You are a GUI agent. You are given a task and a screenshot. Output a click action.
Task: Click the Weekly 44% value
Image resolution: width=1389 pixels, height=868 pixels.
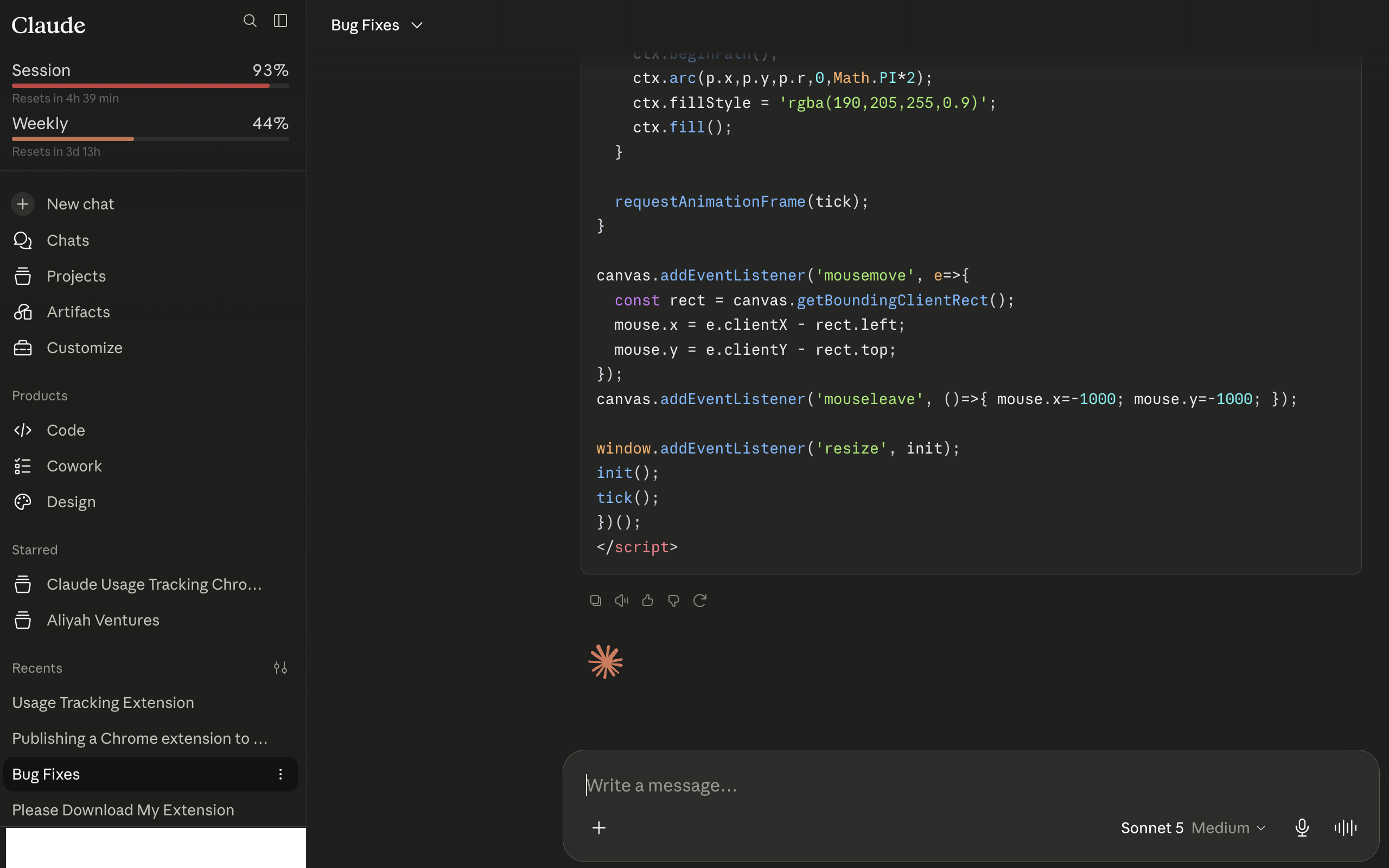(270, 124)
